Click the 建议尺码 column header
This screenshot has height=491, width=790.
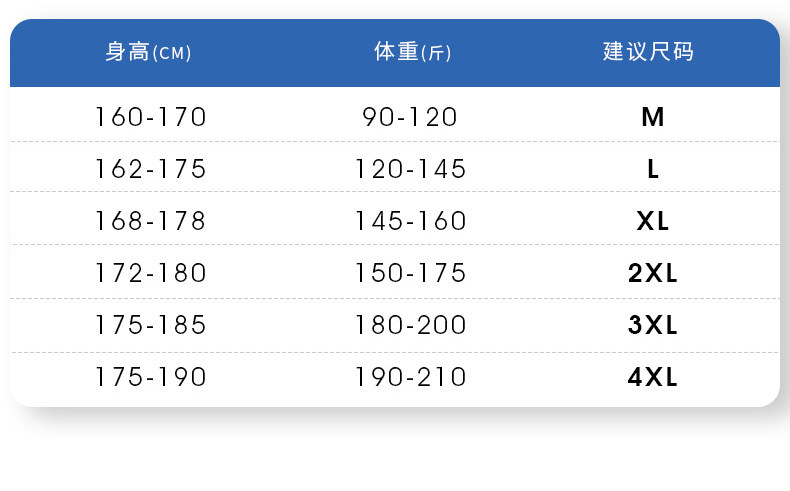point(648,53)
